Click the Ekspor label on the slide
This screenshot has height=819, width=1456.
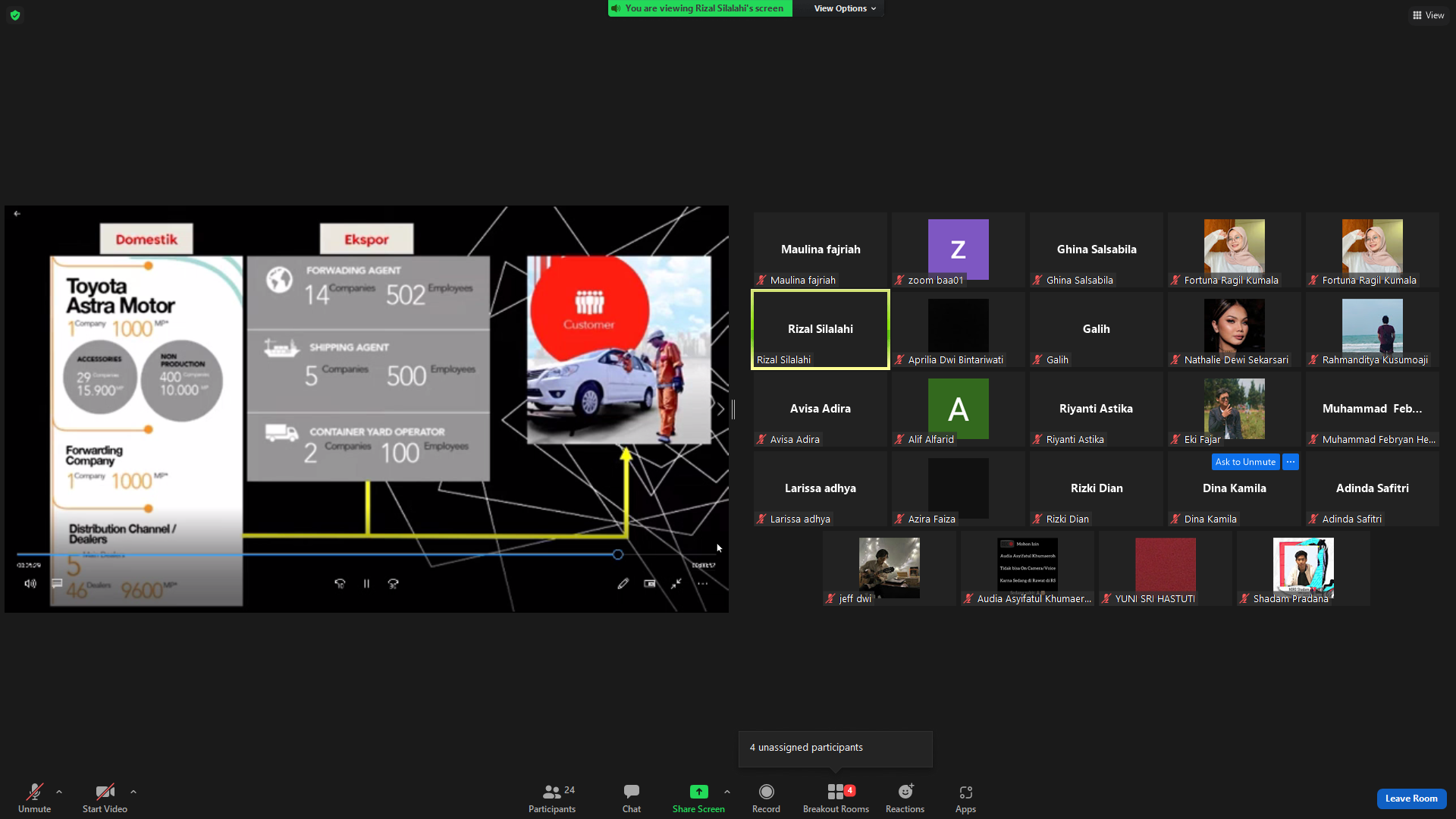tap(366, 240)
